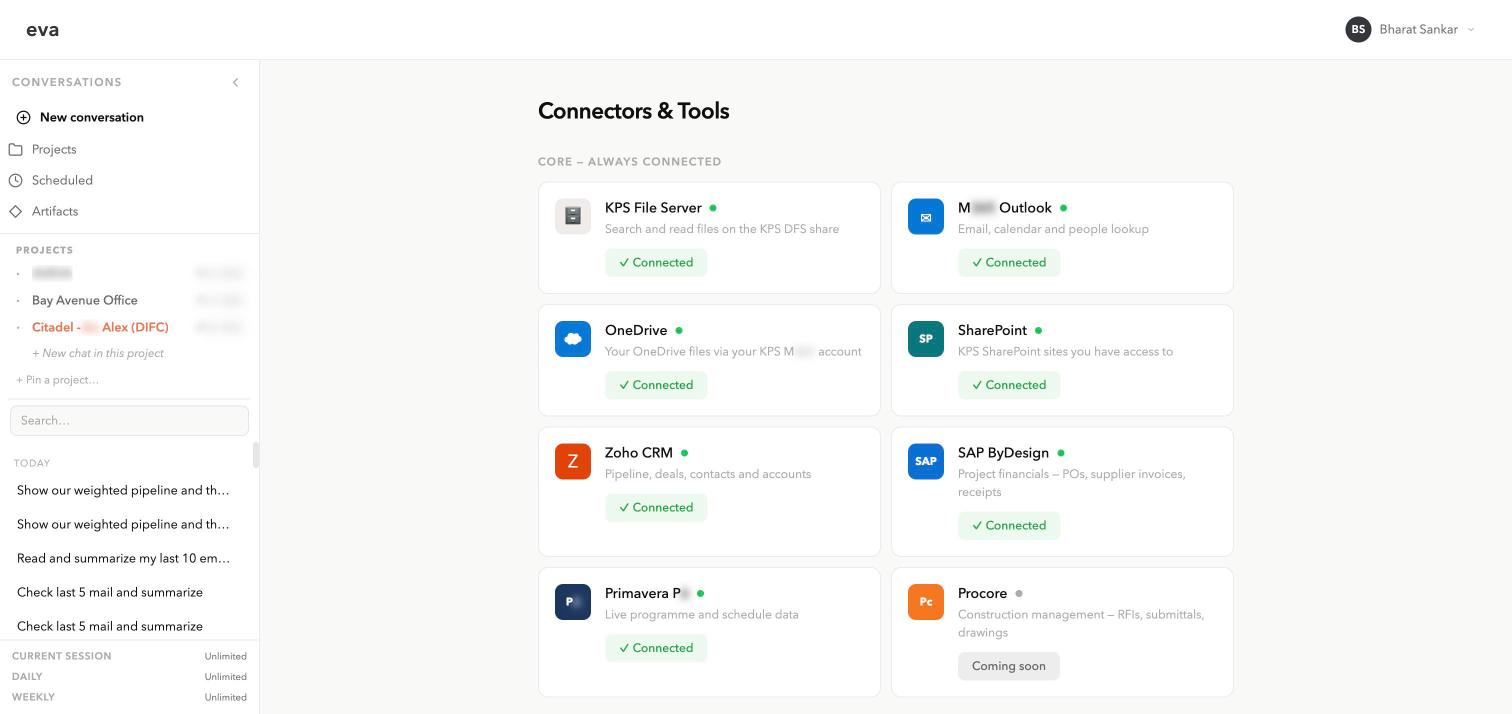Viewport: 1512px width, 714px height.
Task: Click Weekly usage Unlimited value
Action: click(x=226, y=697)
